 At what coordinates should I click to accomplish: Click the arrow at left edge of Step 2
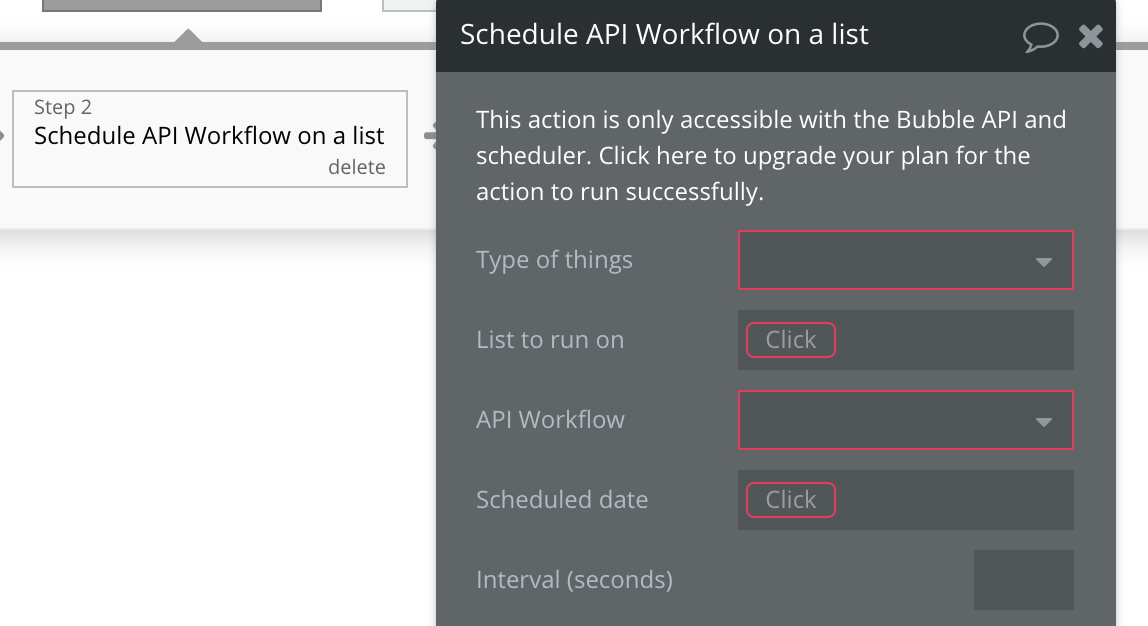click(3, 137)
